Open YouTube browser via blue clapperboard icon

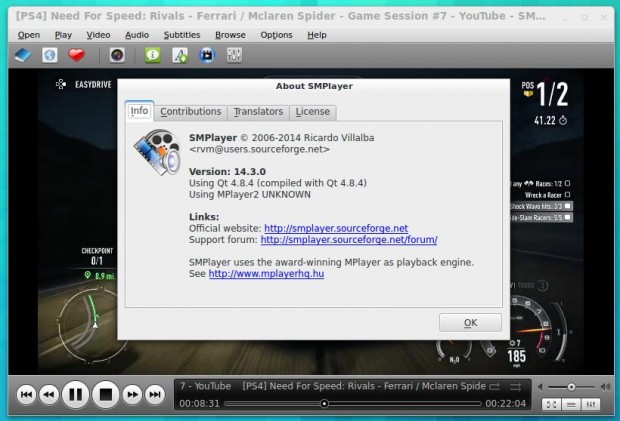(207, 55)
